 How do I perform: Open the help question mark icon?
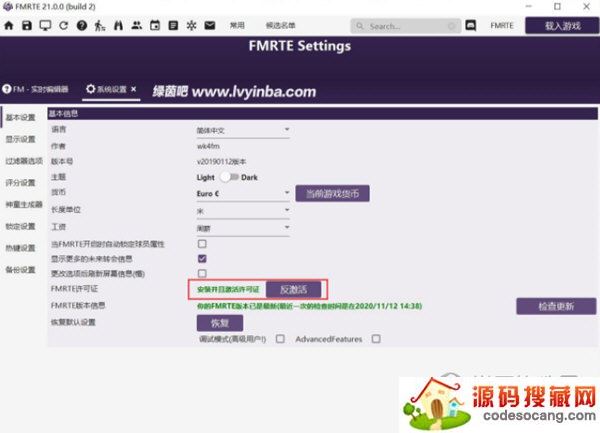[82, 26]
